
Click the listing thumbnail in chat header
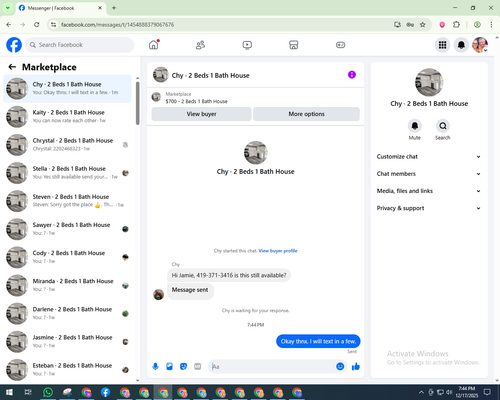point(161,75)
